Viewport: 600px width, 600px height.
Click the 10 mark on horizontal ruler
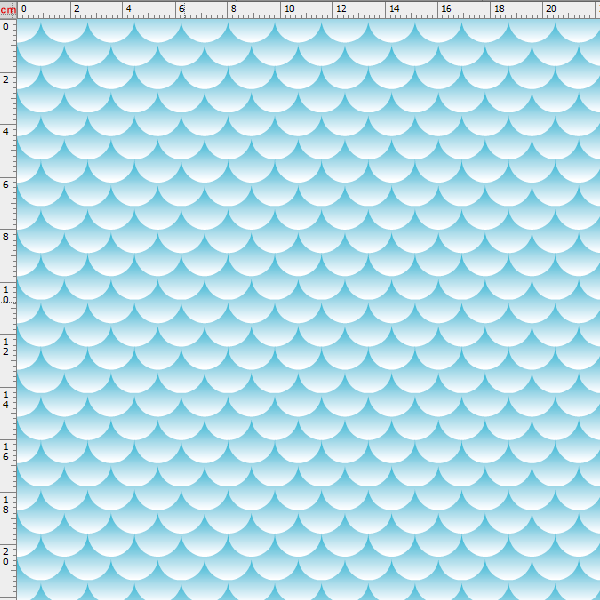[289, 9]
